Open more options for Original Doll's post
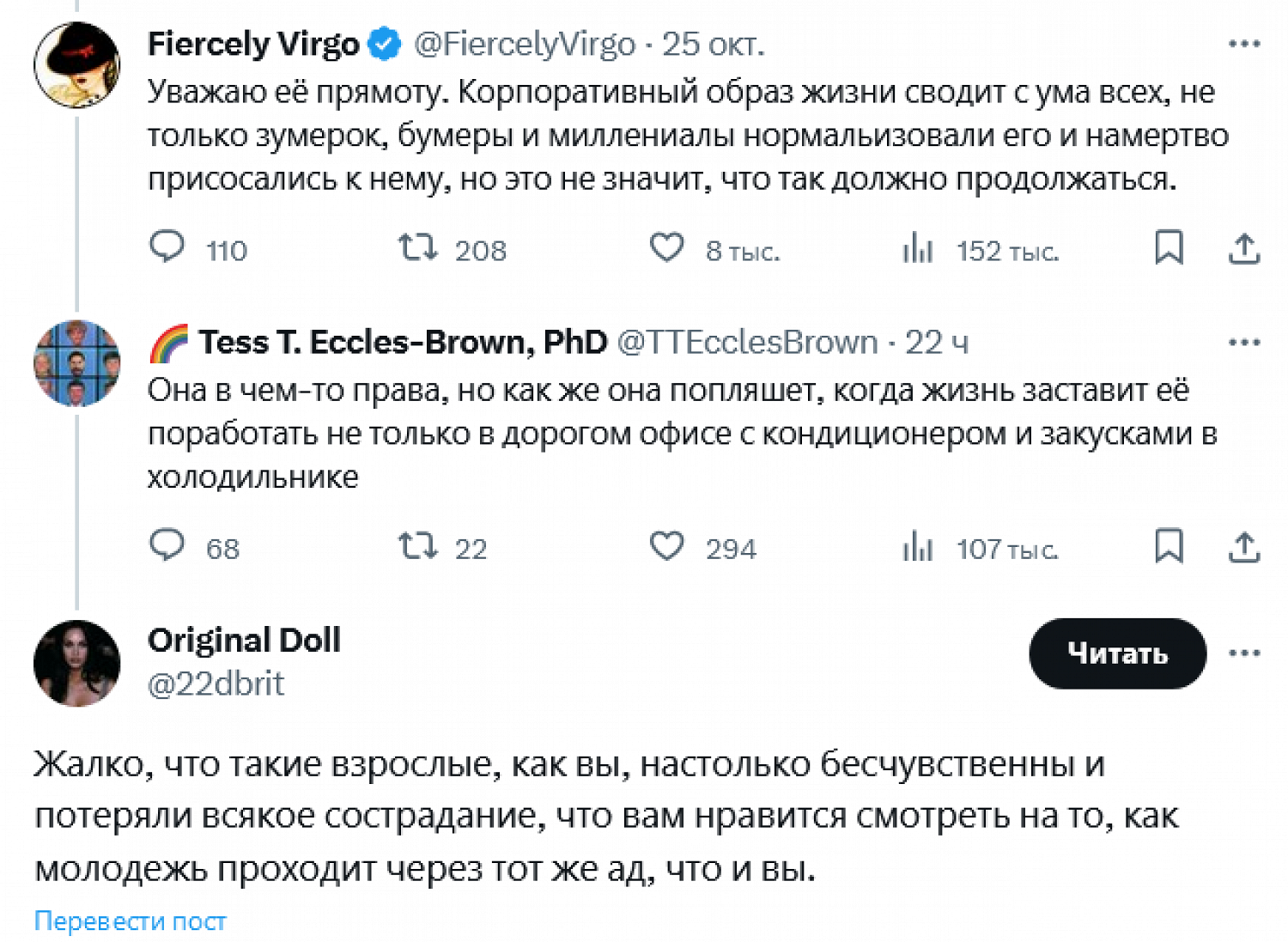This screenshot has width=1288, height=942. (1243, 653)
